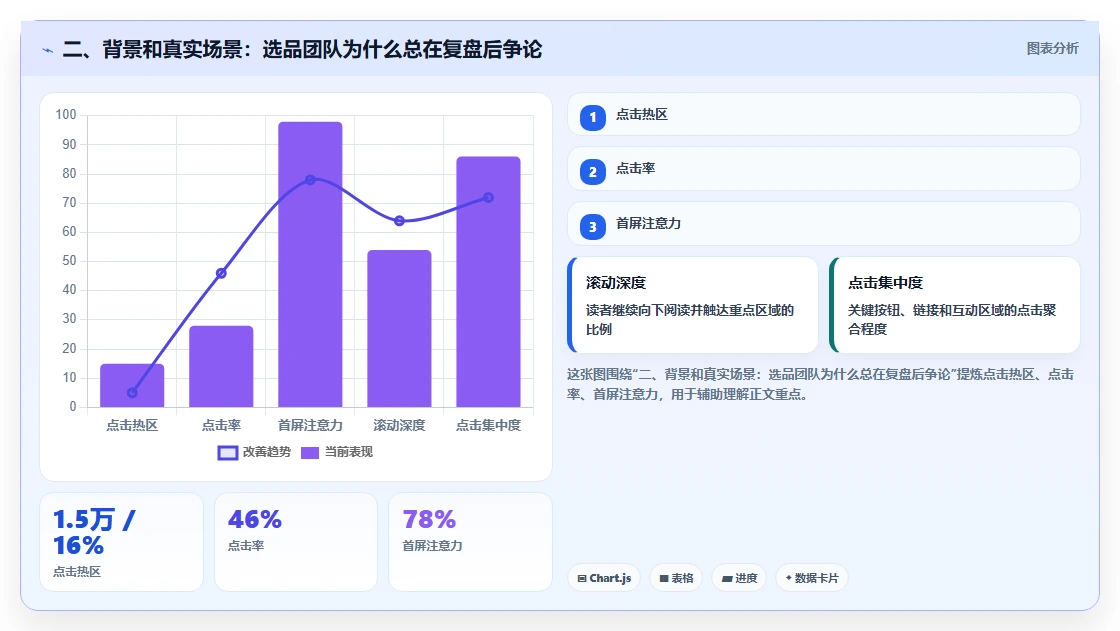The width and height of the screenshot is (1120, 631).
Task: Open the 点击集中度 description card
Action: [955, 305]
